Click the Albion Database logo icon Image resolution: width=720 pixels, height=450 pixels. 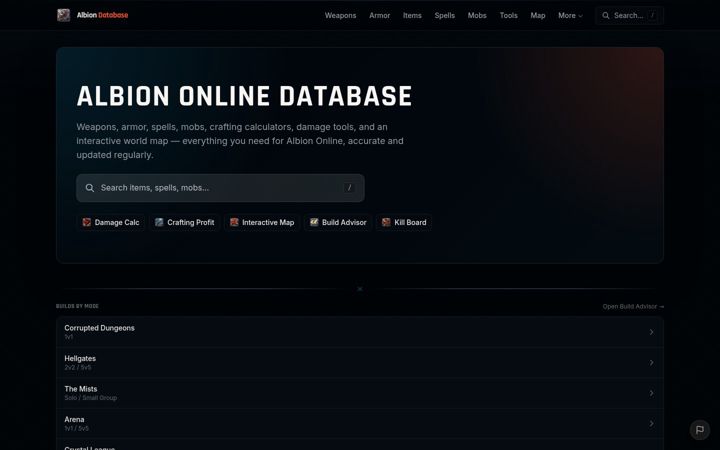click(x=63, y=15)
